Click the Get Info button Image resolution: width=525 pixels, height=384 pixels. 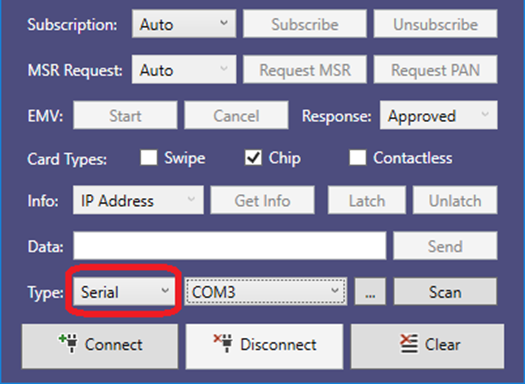click(262, 200)
